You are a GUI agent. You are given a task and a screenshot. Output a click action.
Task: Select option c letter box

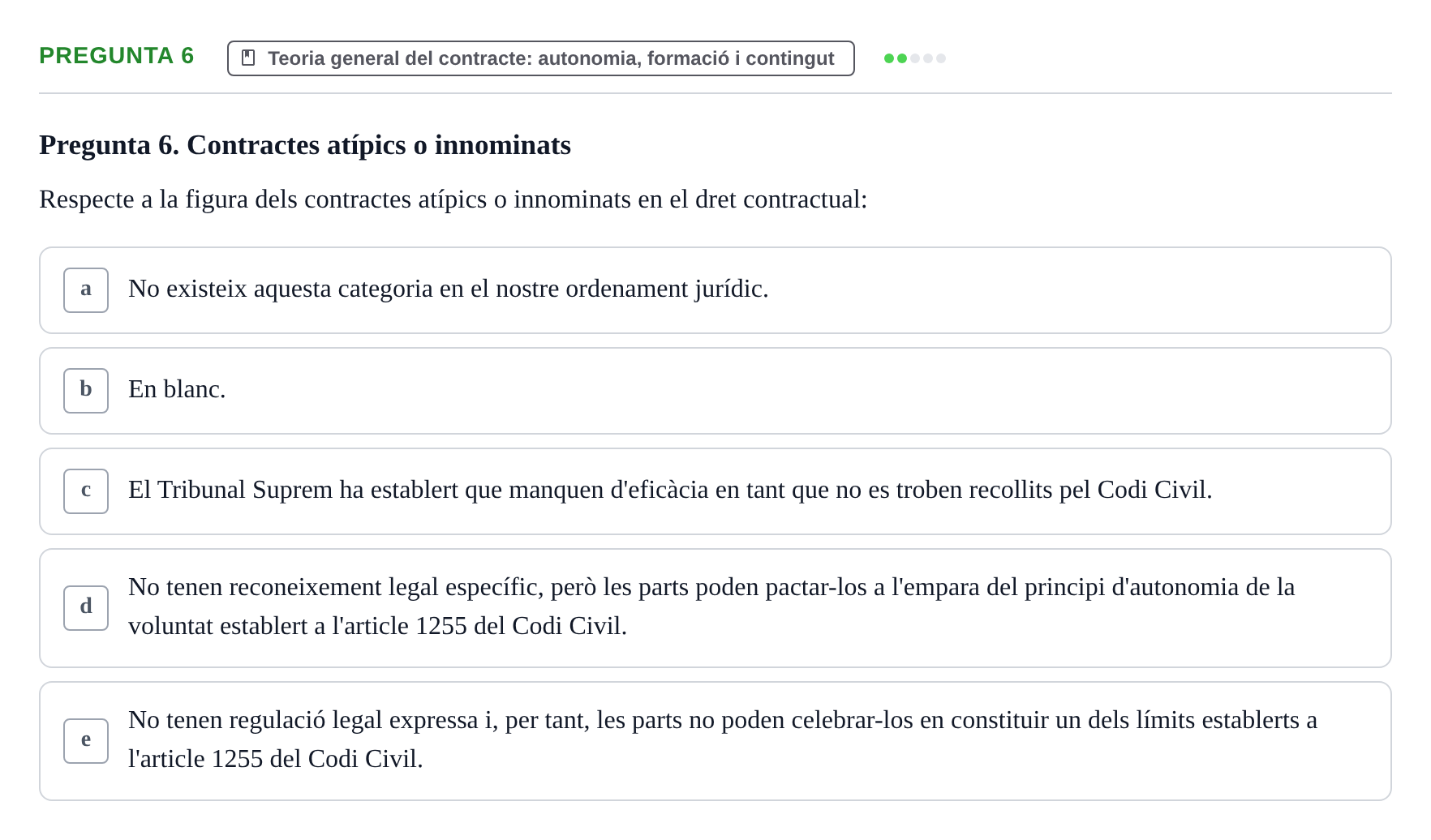click(86, 491)
